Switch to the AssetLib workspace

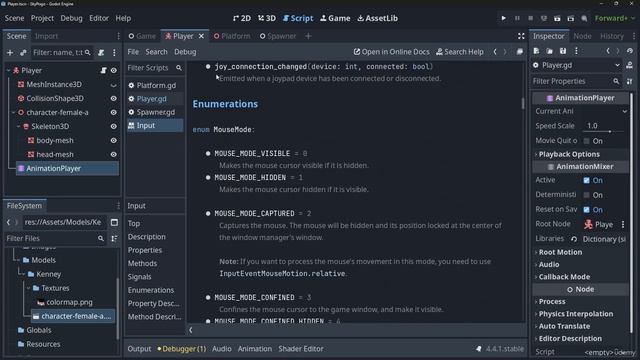coord(378,18)
